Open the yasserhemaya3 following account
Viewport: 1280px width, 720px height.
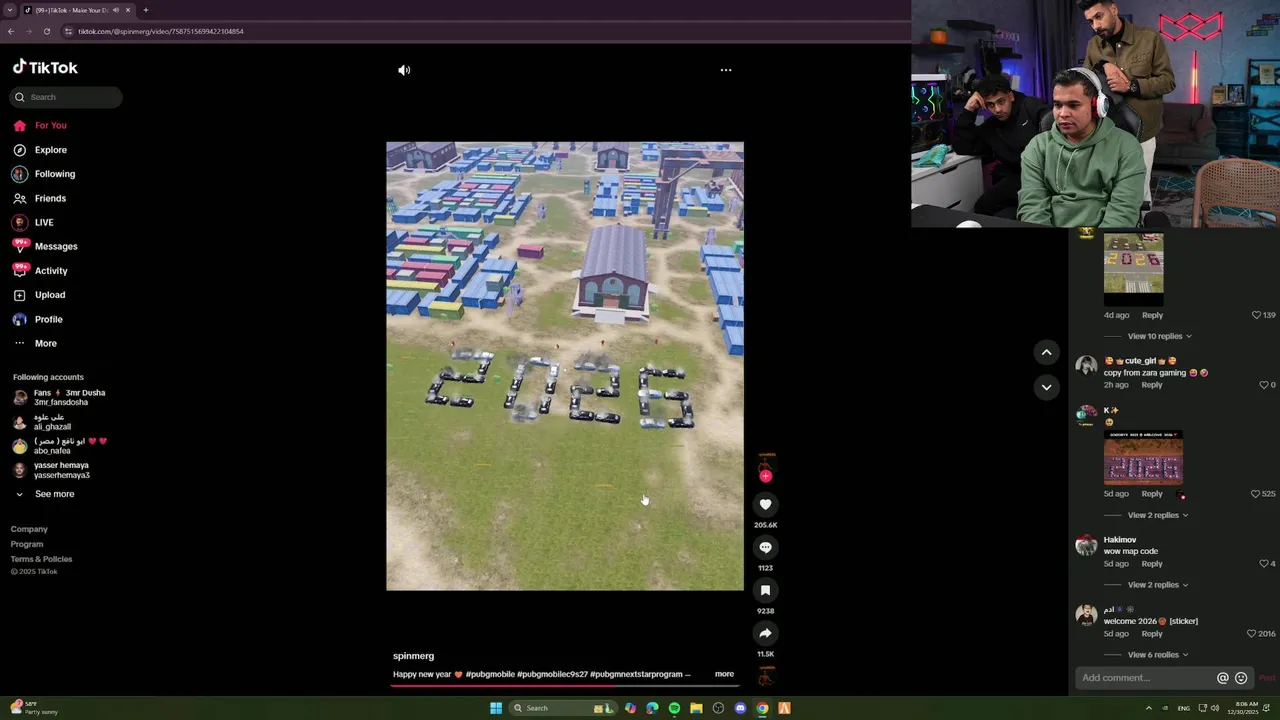point(52,469)
